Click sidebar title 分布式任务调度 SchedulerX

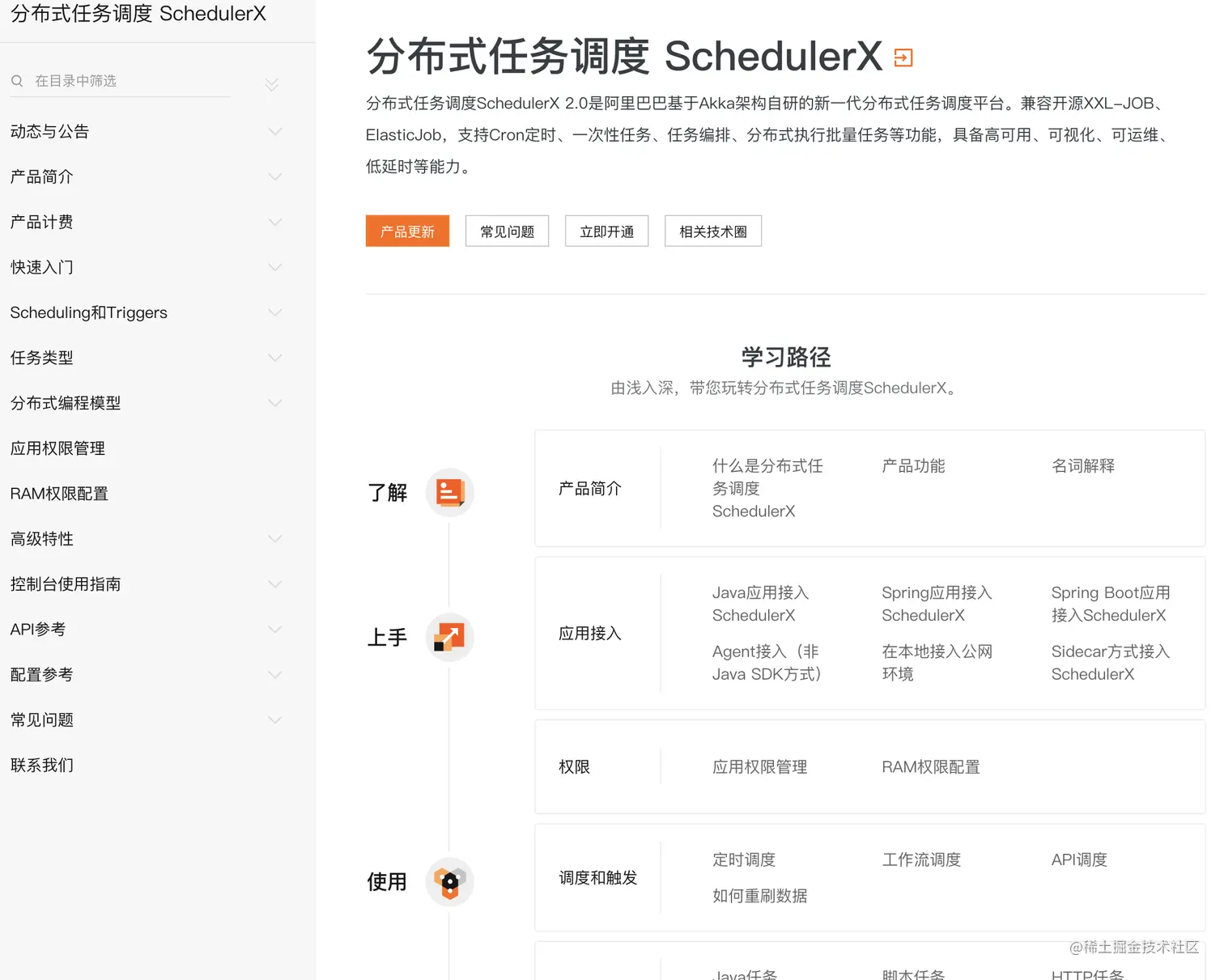pos(138,13)
